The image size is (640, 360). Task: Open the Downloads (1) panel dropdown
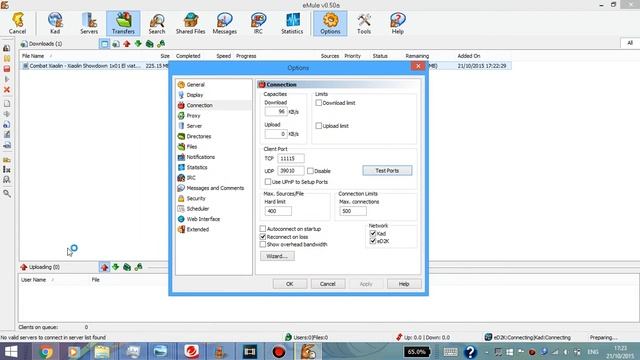tap(41, 44)
